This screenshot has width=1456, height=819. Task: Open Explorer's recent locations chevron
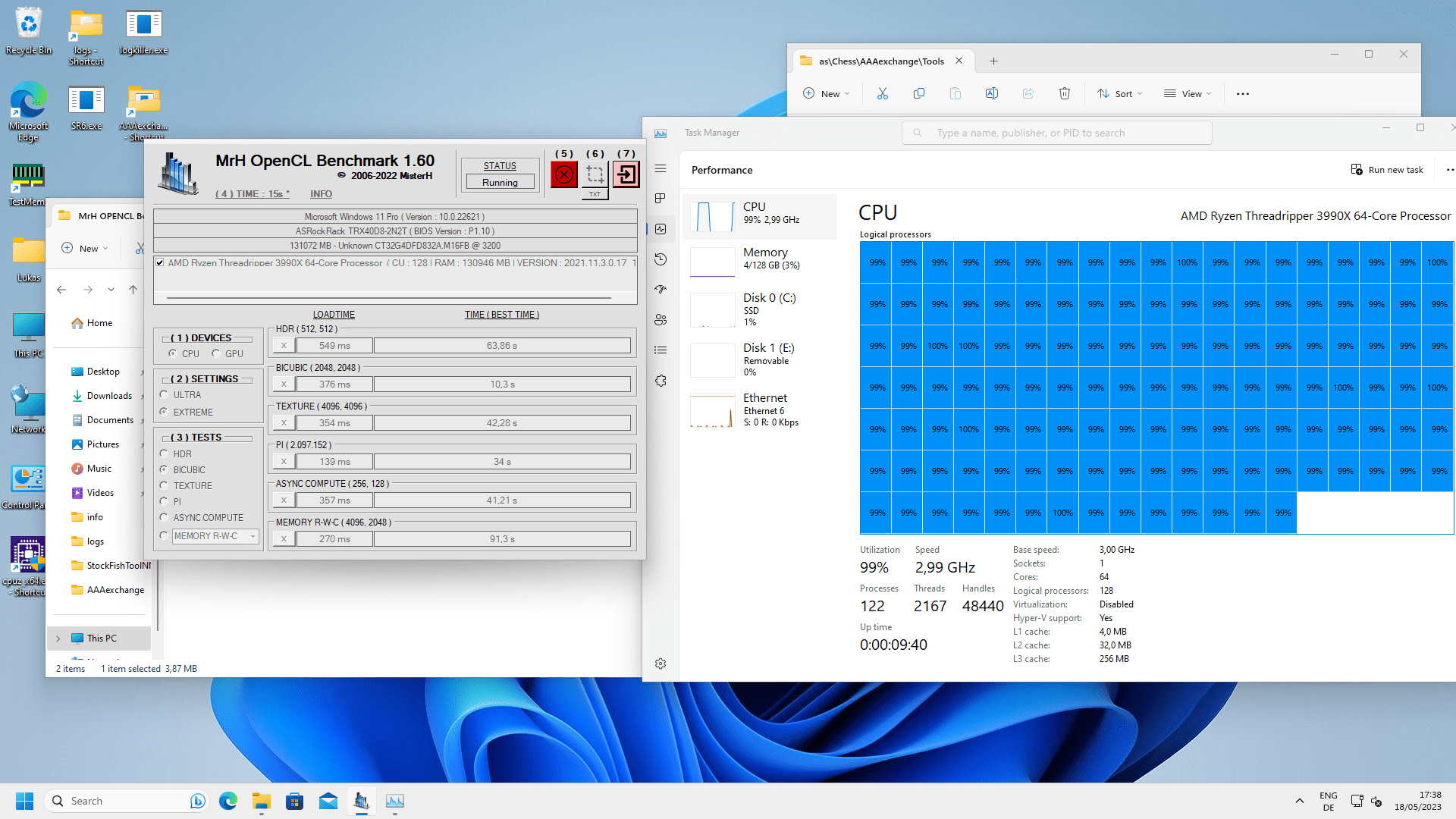pyautogui.click(x=111, y=290)
